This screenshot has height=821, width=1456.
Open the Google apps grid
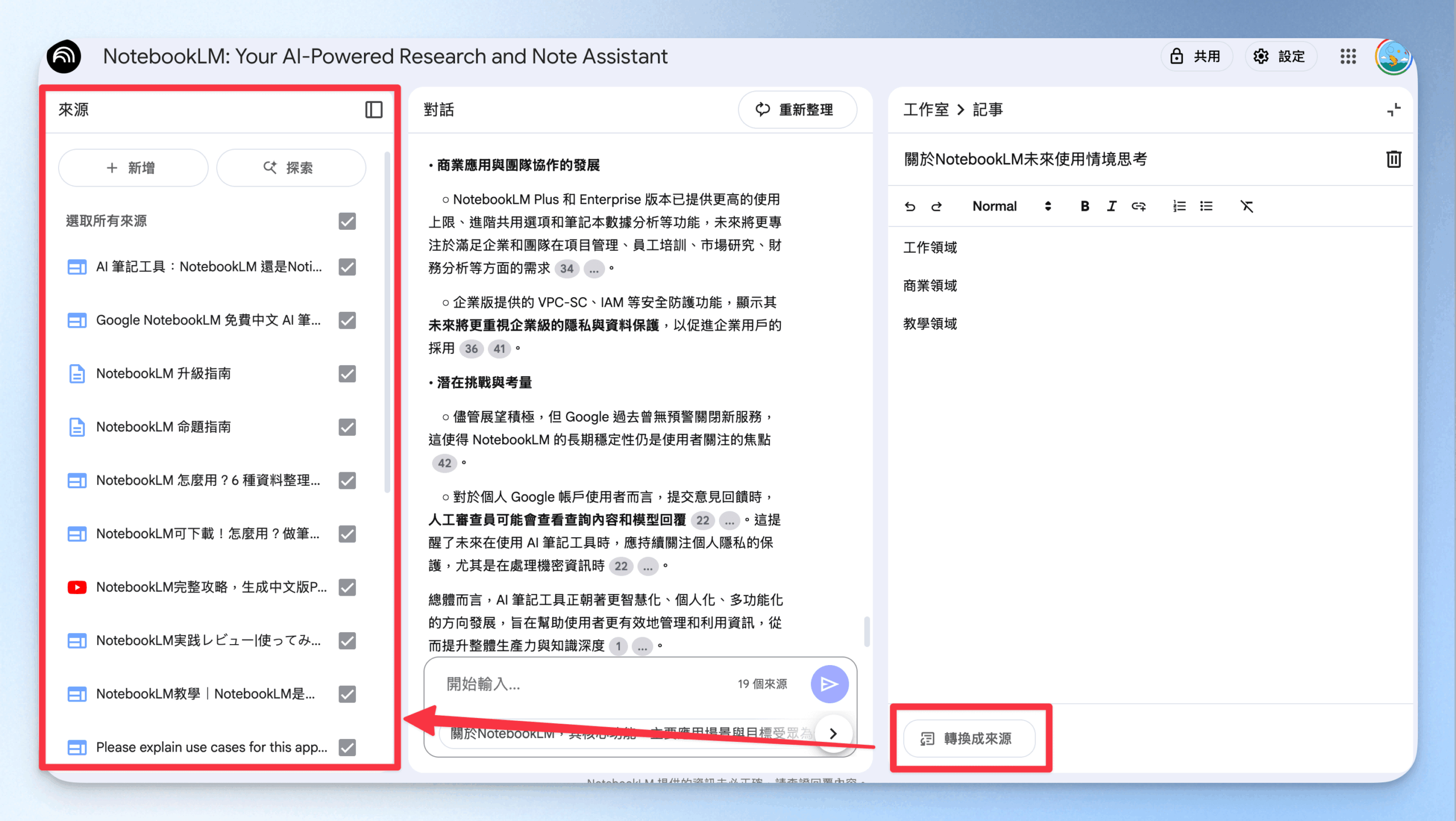pyautogui.click(x=1348, y=56)
